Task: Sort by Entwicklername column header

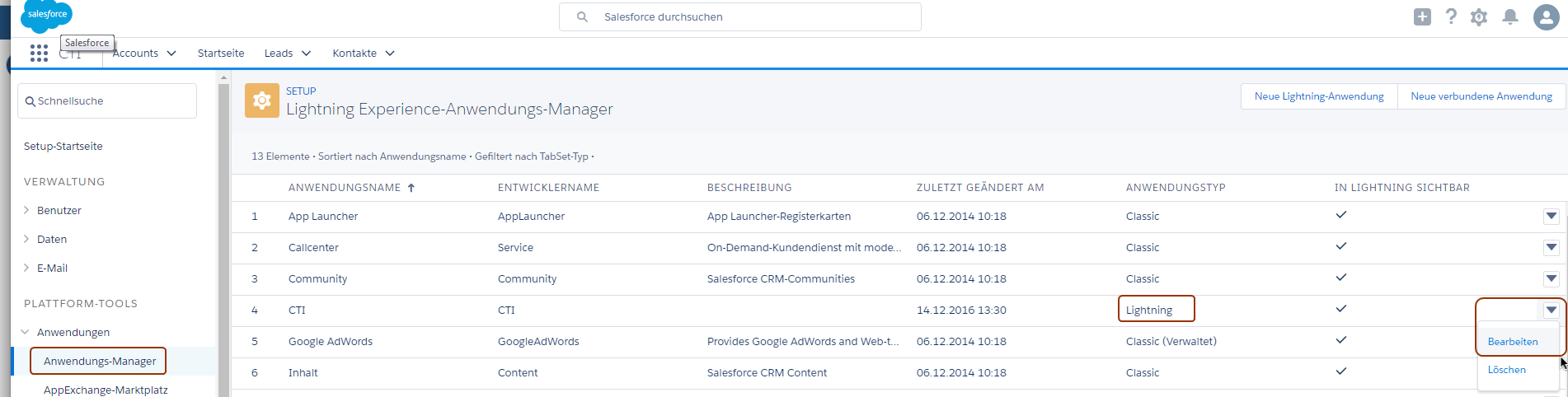Action: click(548, 188)
